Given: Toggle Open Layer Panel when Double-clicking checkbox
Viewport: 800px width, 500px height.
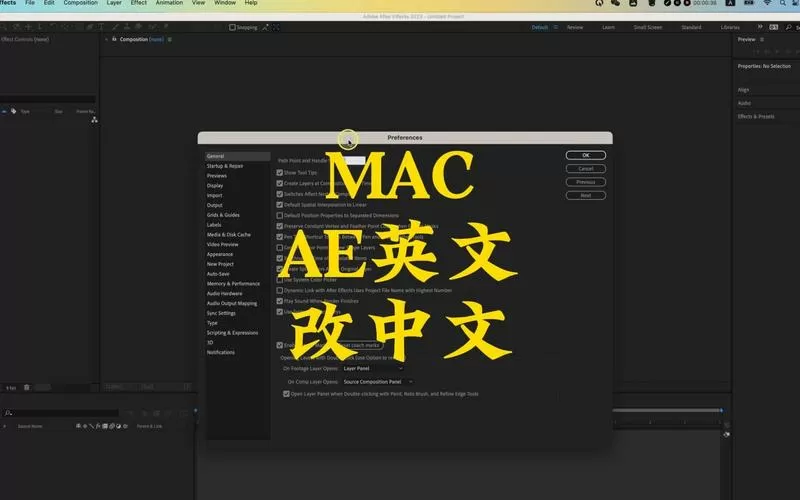Looking at the screenshot, I should click(286, 394).
